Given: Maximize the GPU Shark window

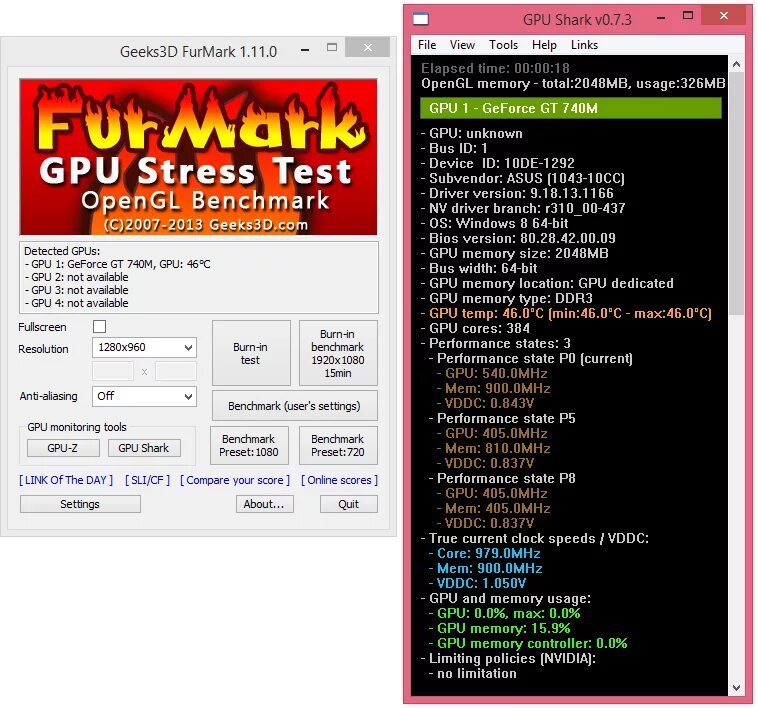Looking at the screenshot, I should pyautogui.click(x=688, y=15).
